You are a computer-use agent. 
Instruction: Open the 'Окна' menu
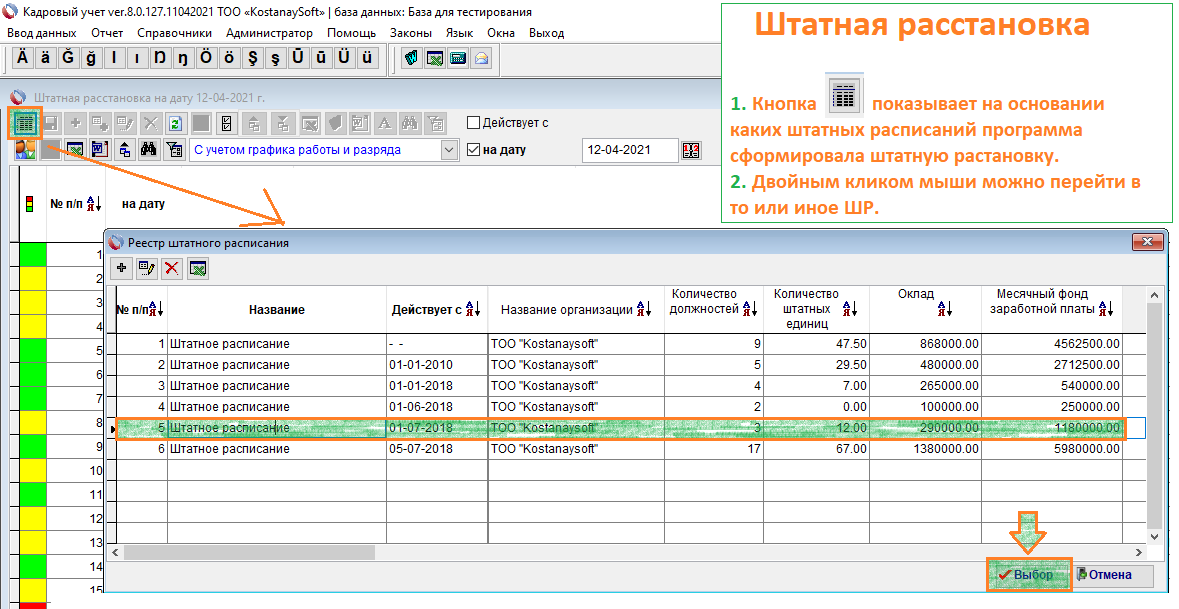pyautogui.click(x=501, y=33)
